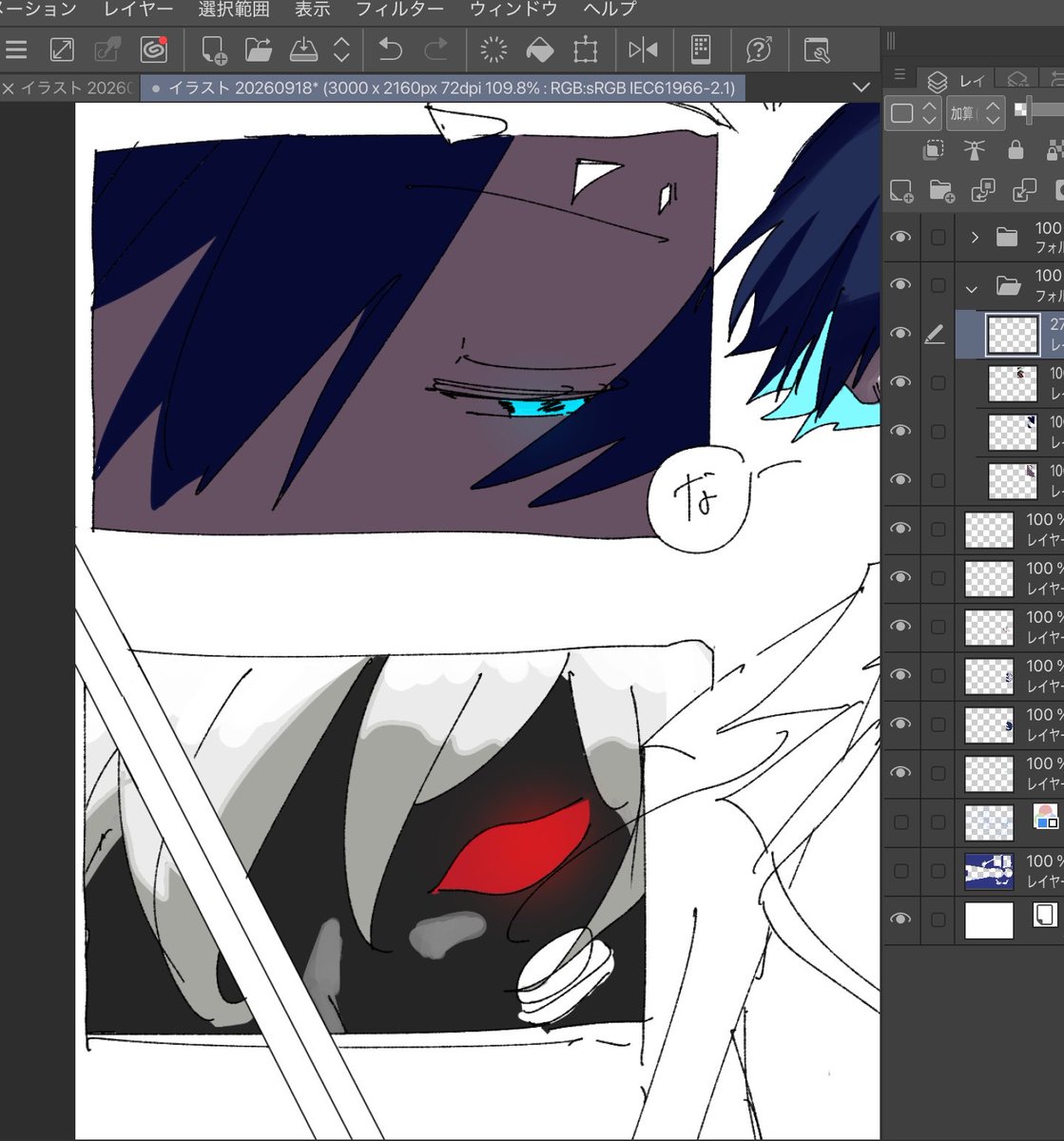Expand the collapsed layer folder arrow

click(975, 237)
